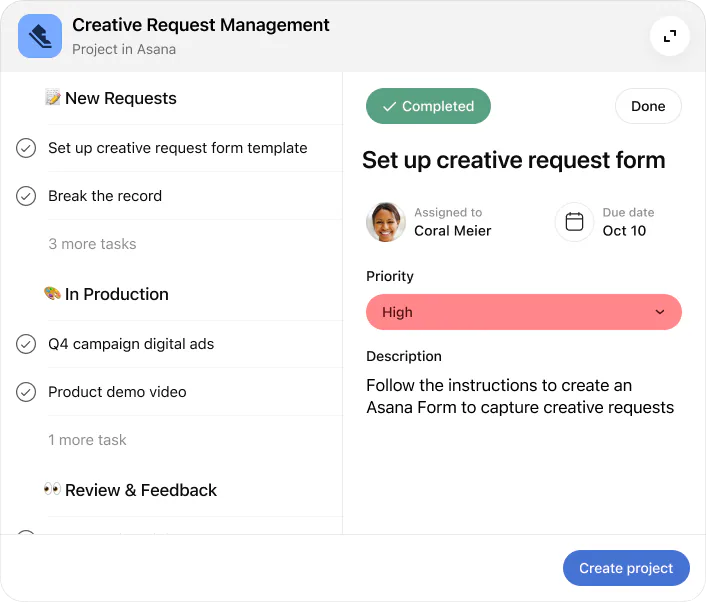706x602 pixels.
Task: Click the blue shoe project icon
Action: (x=40, y=36)
